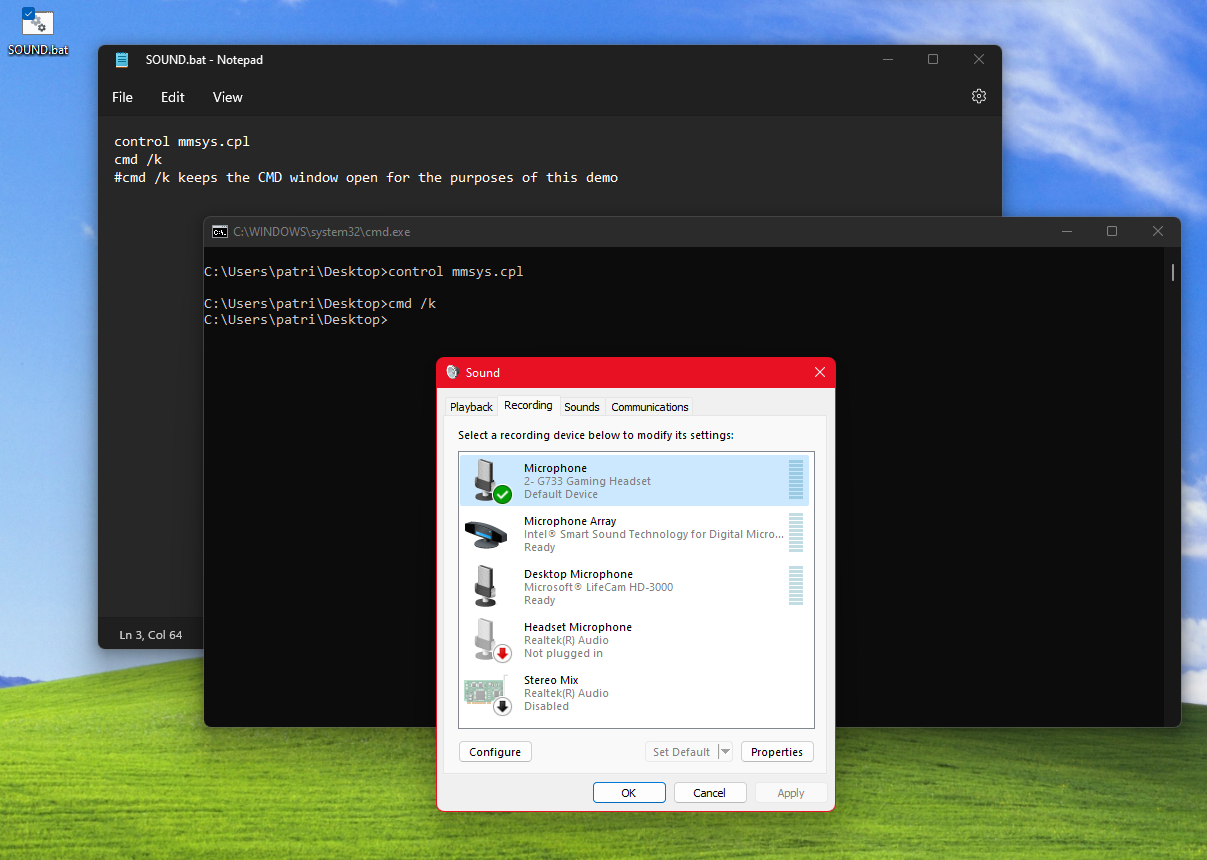The width and height of the screenshot is (1207, 860).
Task: Switch to the Communications tab
Action: pyautogui.click(x=650, y=407)
